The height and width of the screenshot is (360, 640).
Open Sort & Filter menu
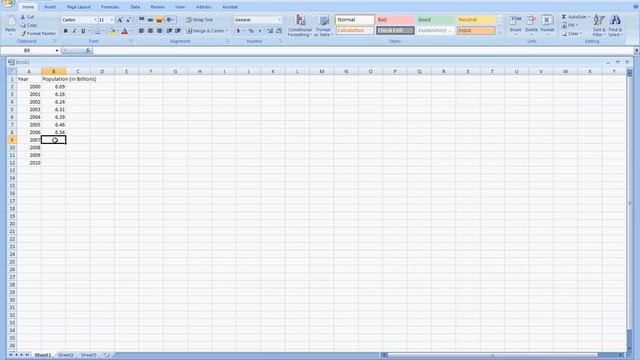599,25
